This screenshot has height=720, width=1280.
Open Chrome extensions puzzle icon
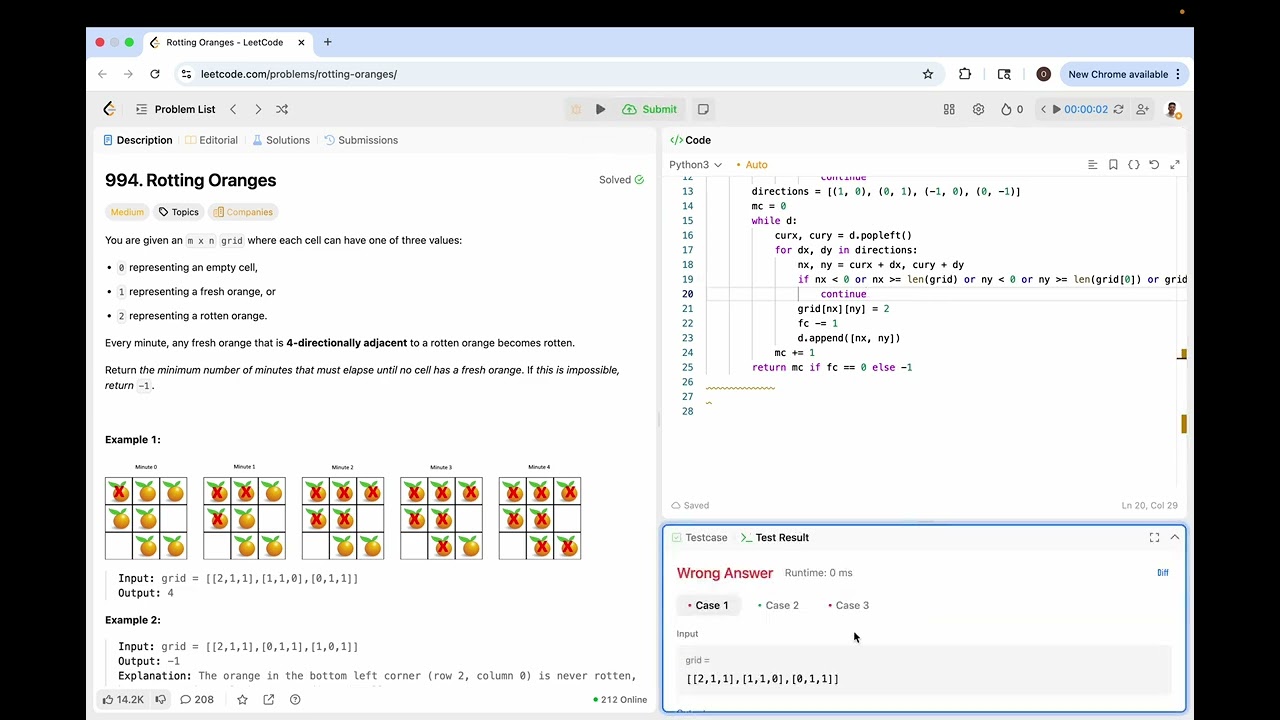965,74
